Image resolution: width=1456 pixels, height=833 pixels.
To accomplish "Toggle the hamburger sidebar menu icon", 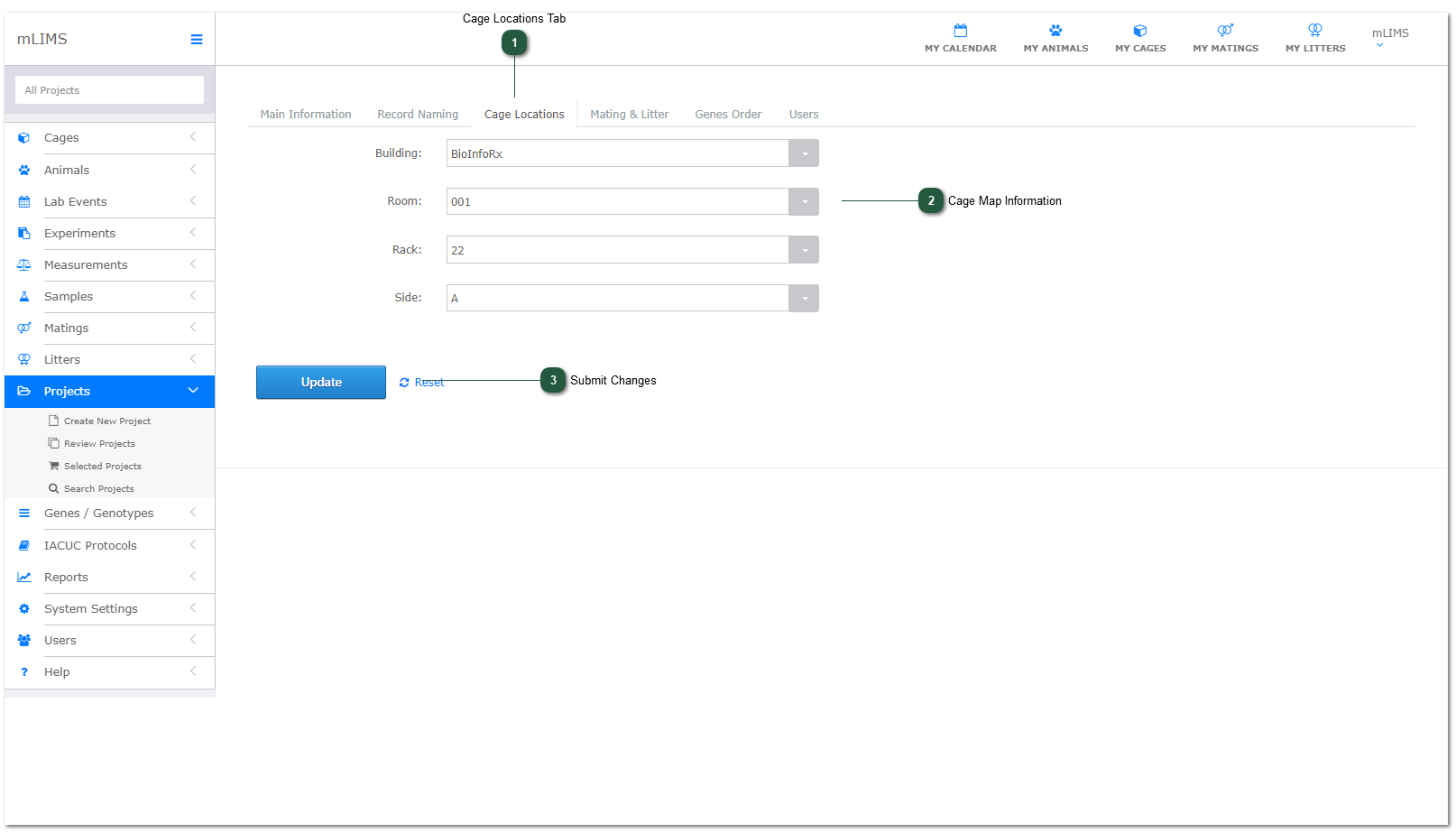I will click(197, 40).
